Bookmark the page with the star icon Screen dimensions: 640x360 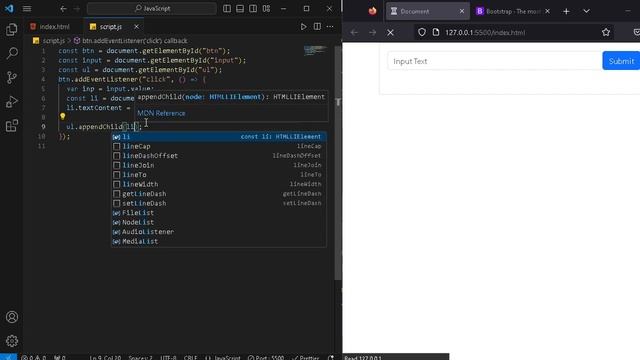[606, 32]
